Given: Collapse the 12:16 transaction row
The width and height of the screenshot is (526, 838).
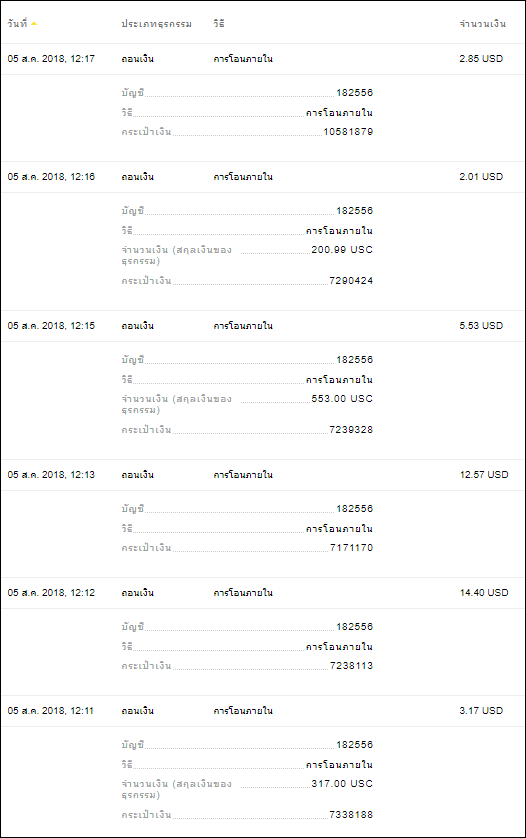Looking at the screenshot, I should [x=263, y=177].
